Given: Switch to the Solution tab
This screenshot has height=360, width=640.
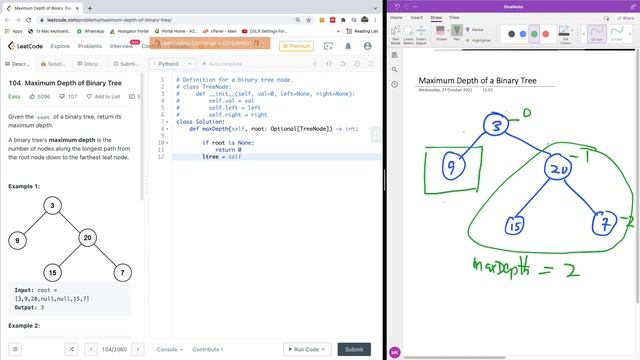Looking at the screenshot, I should [53, 64].
